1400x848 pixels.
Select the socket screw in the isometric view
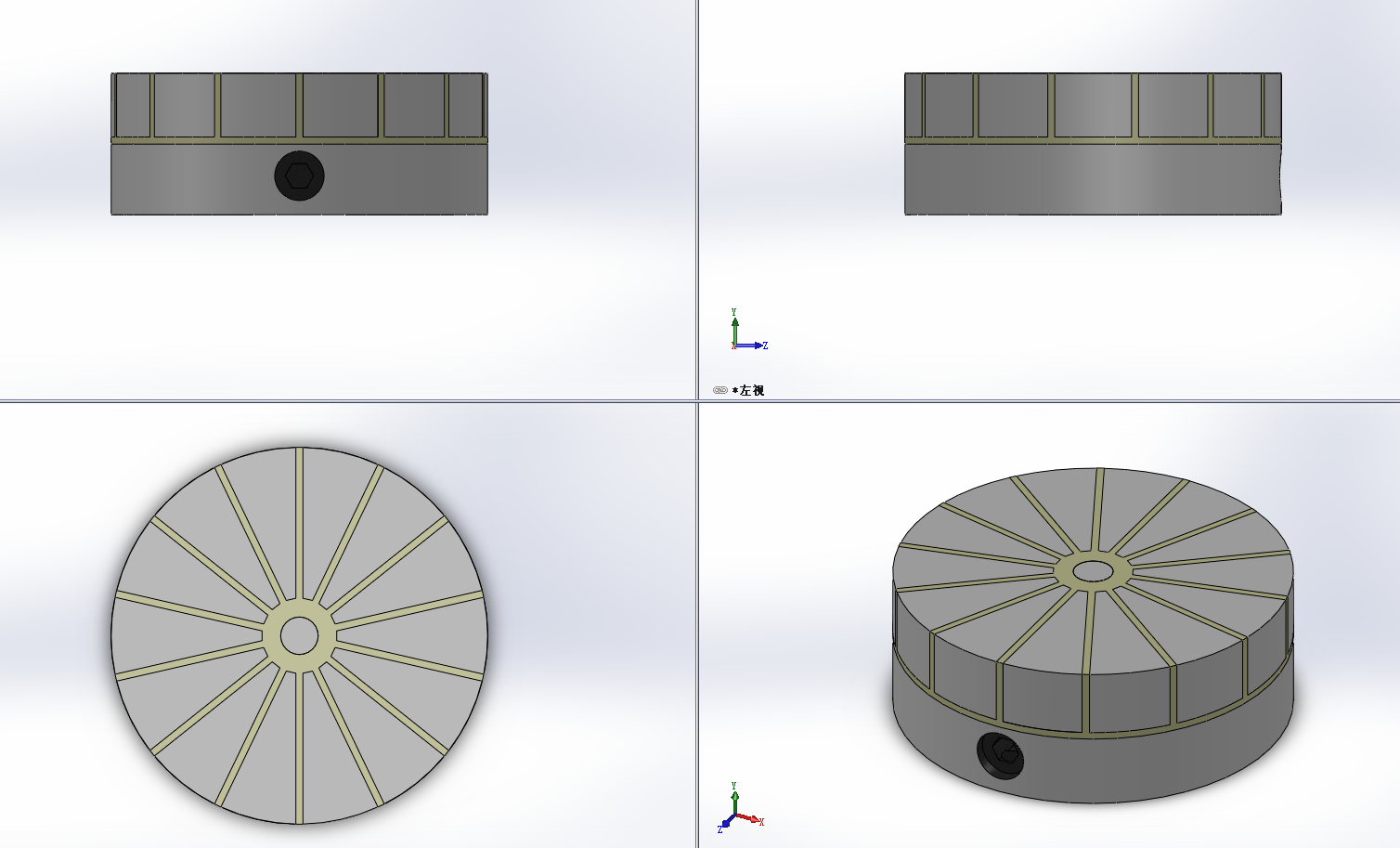click(1002, 754)
